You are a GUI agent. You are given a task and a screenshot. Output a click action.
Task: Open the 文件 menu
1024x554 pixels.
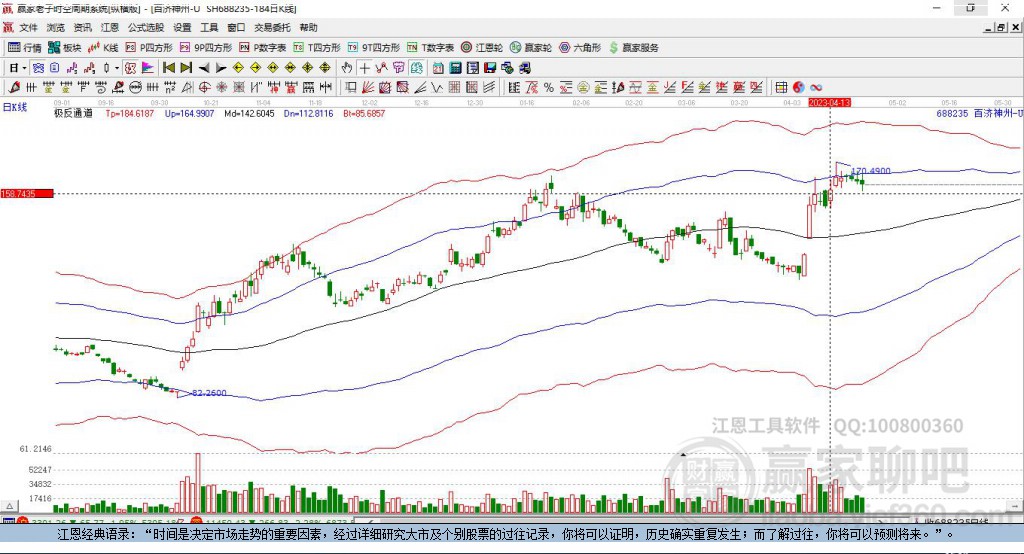[28, 27]
